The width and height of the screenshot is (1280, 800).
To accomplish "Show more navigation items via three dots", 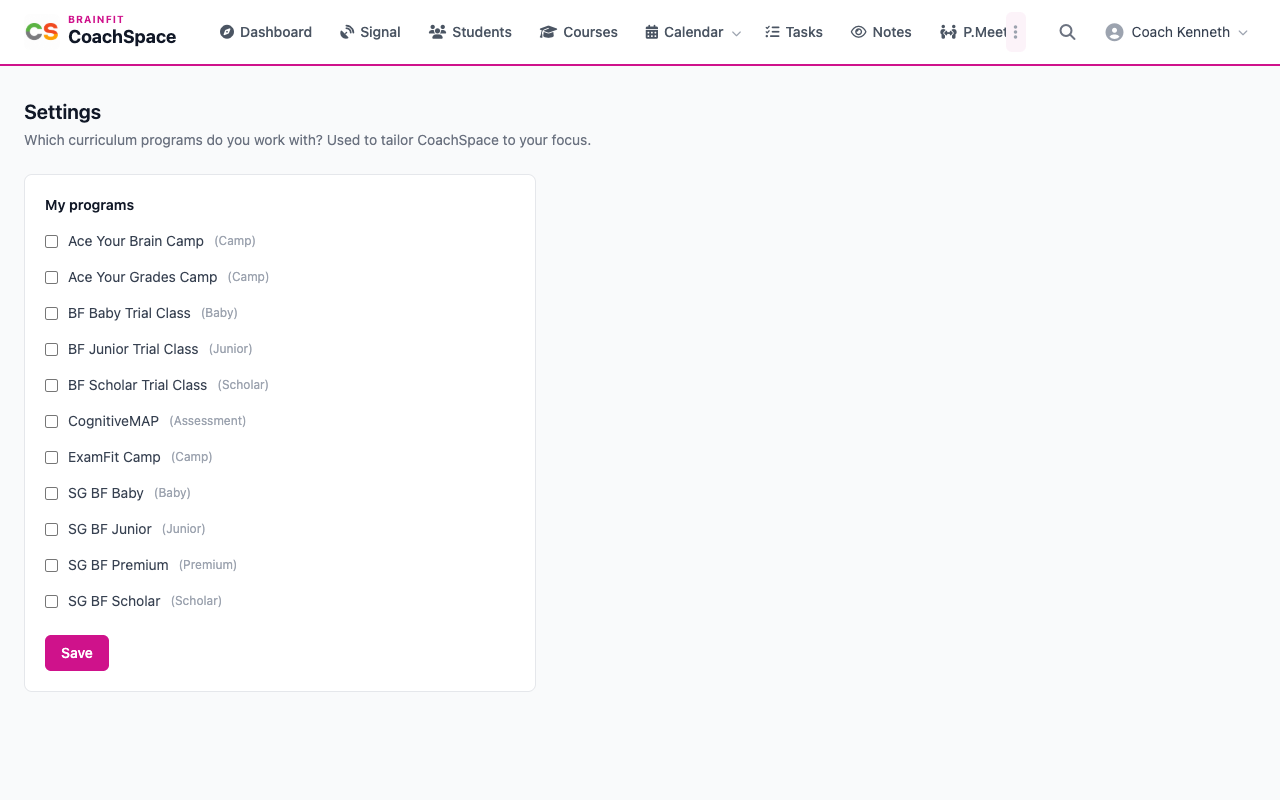I will 1015,32.
